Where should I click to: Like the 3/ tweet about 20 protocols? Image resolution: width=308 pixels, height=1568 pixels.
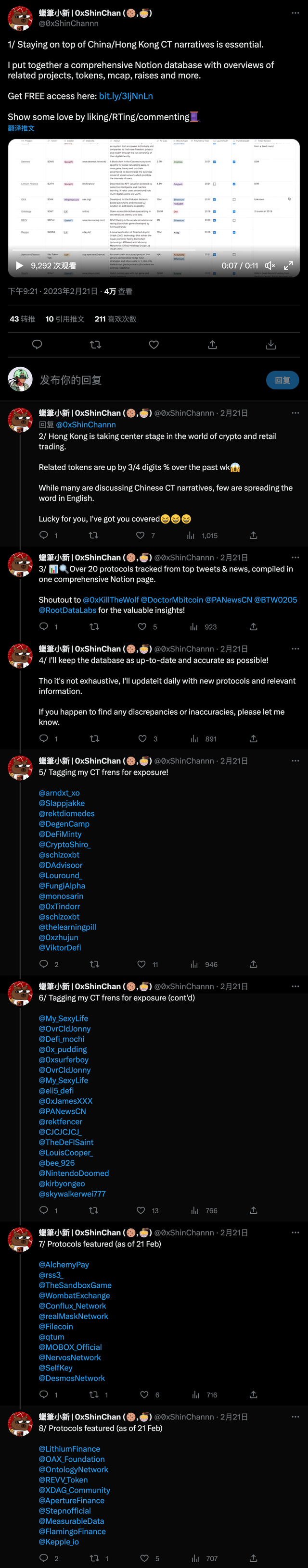pyautogui.click(x=142, y=626)
